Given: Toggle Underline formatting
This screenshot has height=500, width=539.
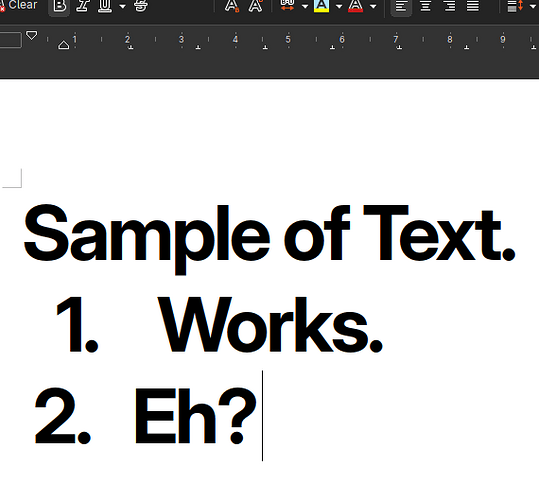Looking at the screenshot, I should click(x=104, y=6).
